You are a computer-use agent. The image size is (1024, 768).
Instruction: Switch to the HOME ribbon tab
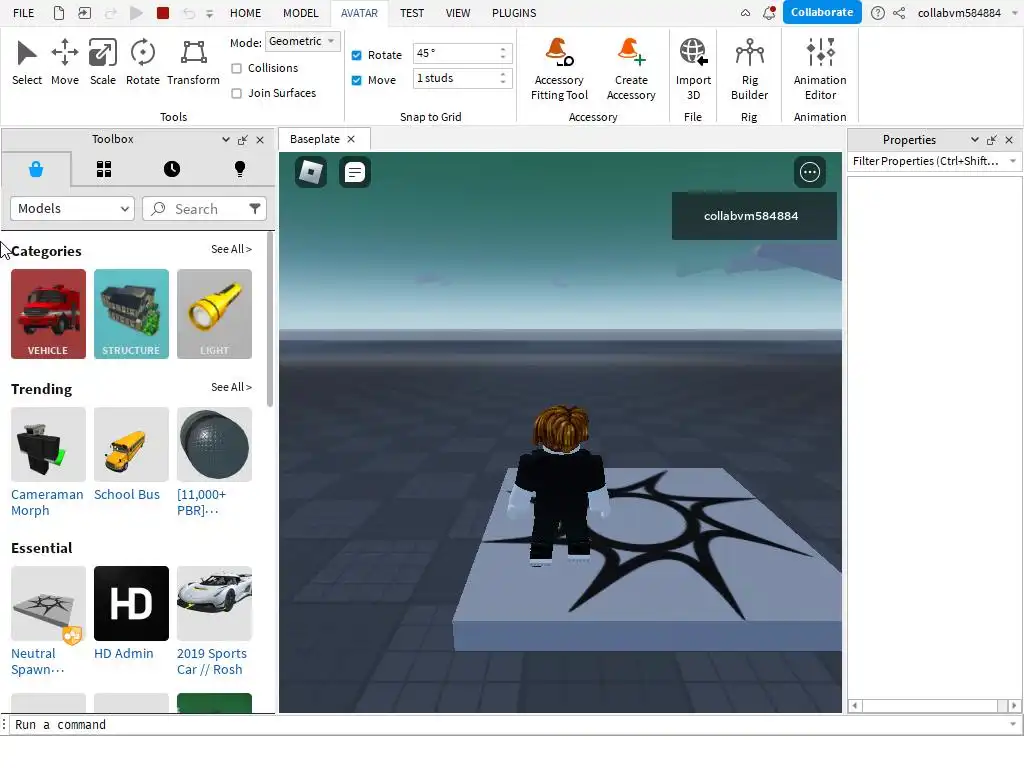pos(246,13)
